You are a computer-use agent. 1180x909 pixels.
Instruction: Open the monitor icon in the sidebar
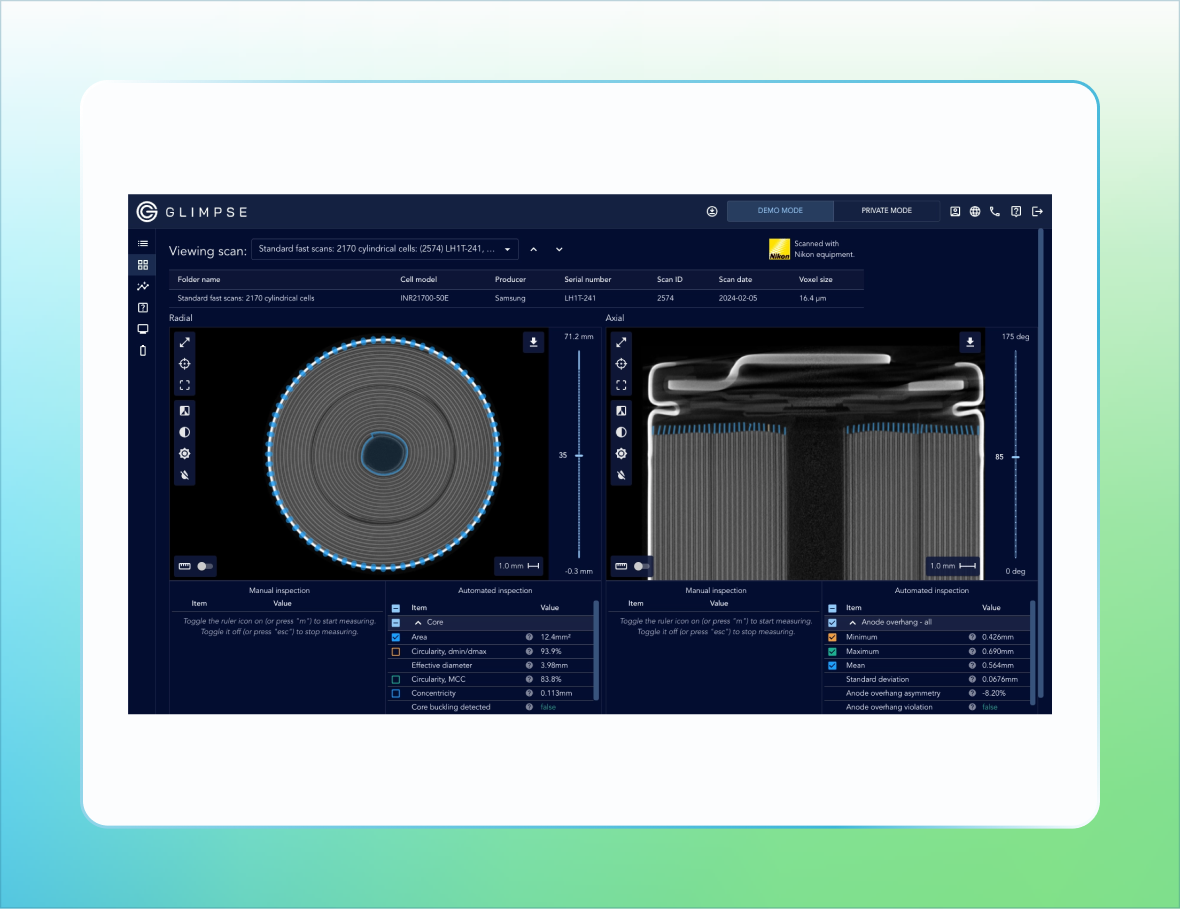143,329
